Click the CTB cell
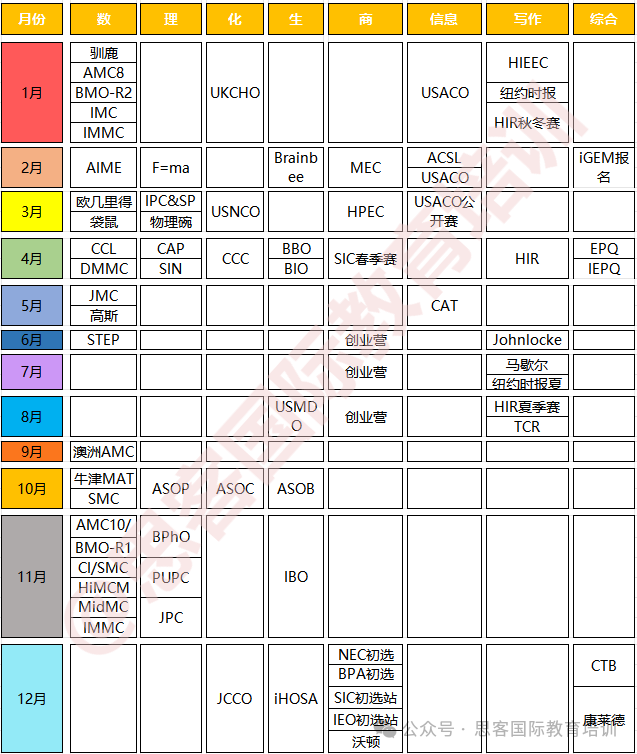 [604, 666]
